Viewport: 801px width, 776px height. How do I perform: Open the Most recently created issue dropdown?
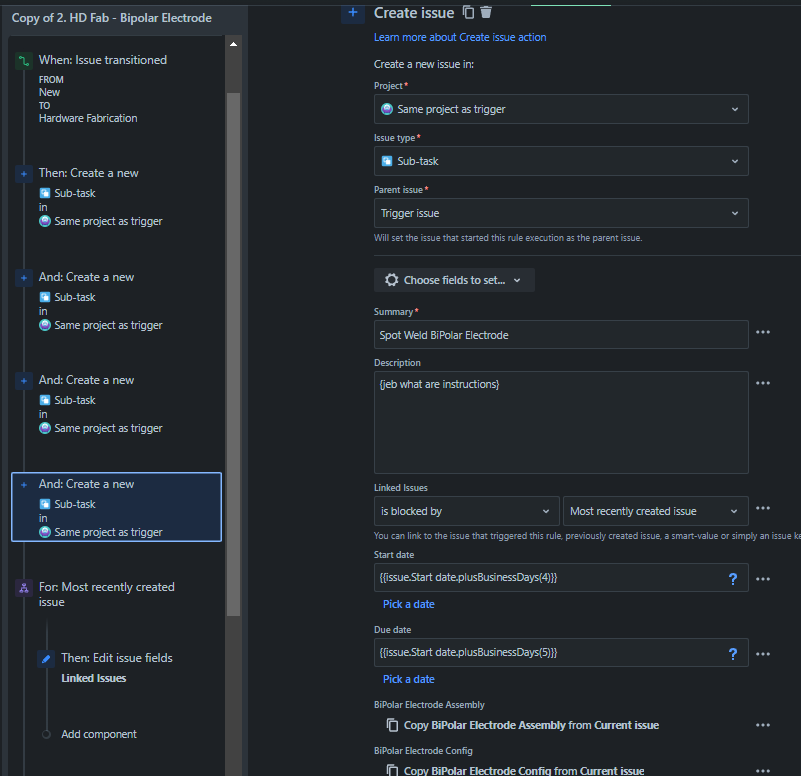point(655,511)
